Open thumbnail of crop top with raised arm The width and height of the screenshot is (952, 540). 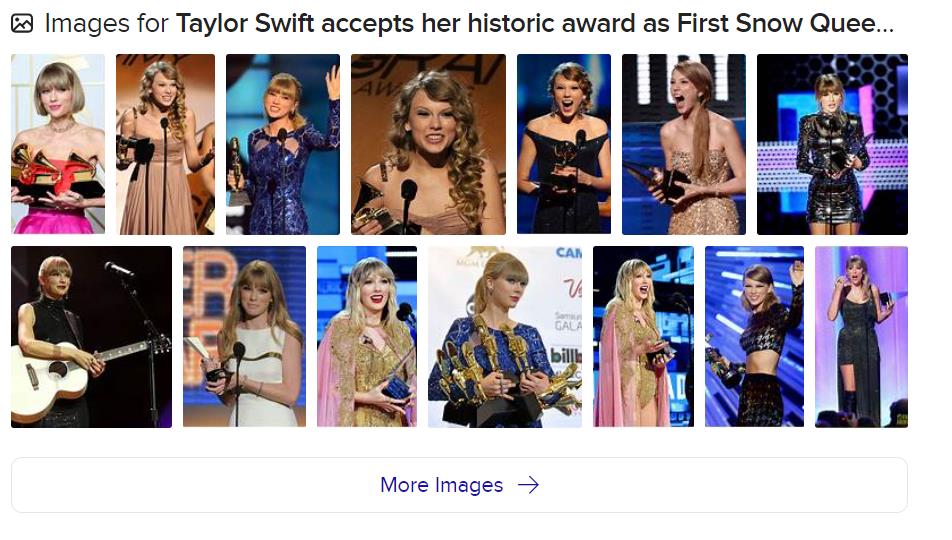coord(755,337)
